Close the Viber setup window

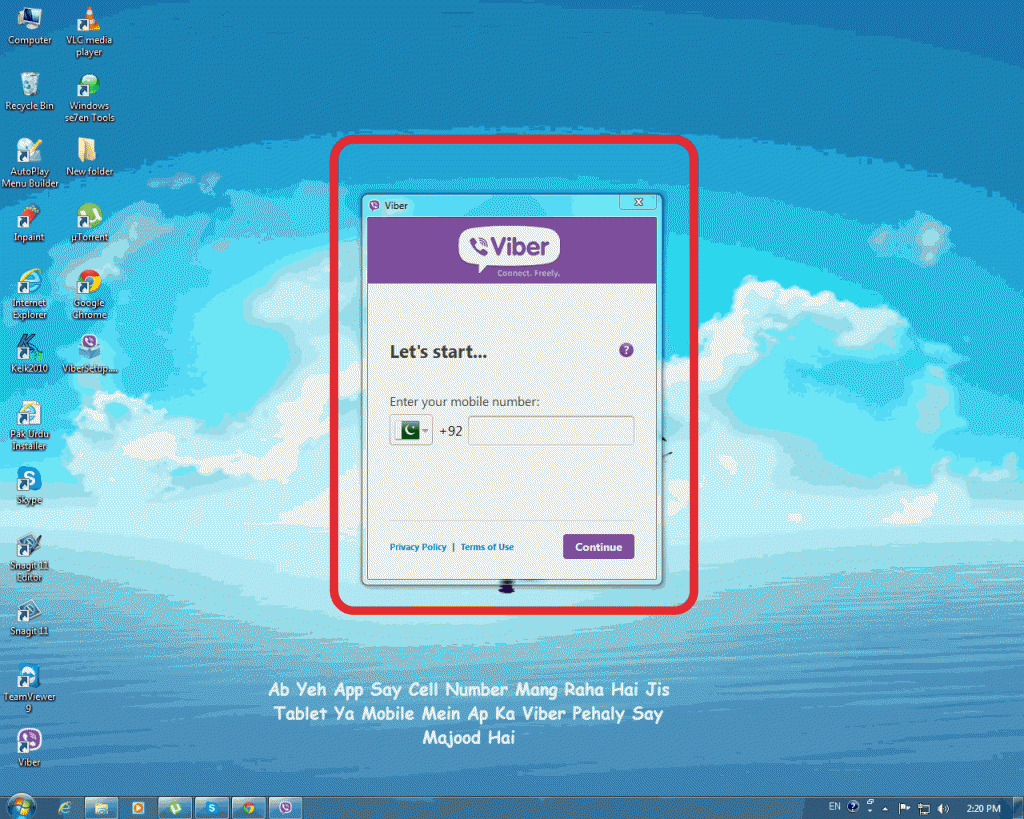639,202
